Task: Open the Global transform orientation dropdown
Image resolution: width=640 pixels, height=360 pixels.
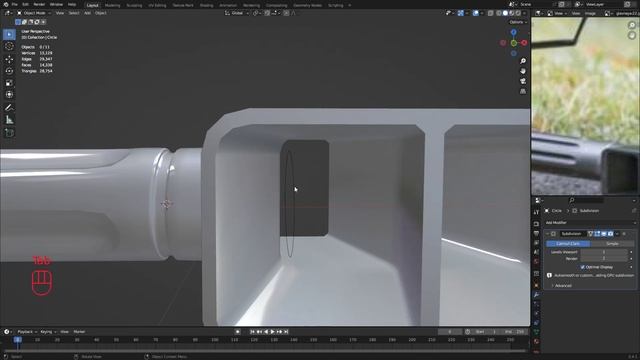Action: [x=237, y=13]
